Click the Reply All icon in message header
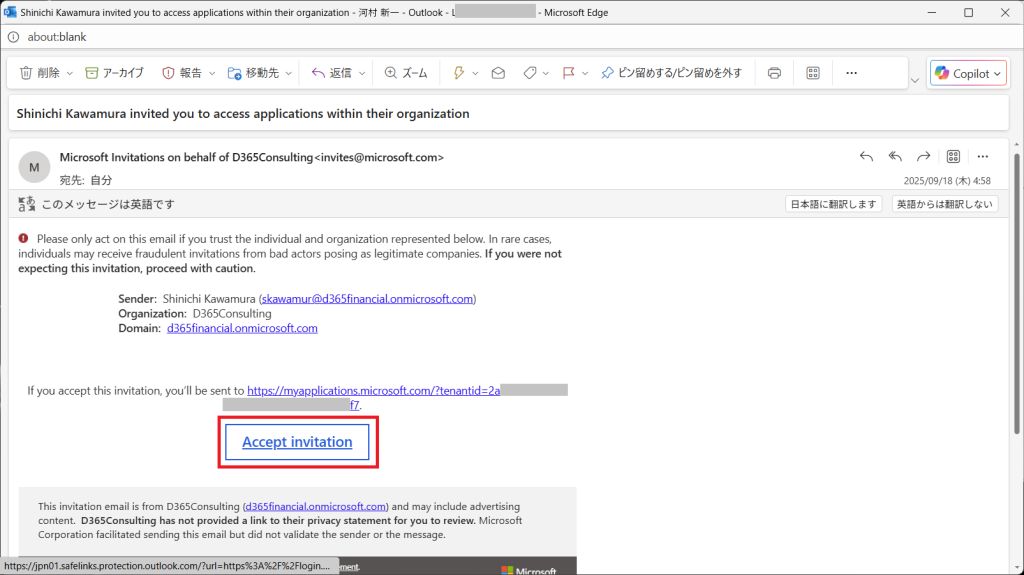 pos(895,157)
